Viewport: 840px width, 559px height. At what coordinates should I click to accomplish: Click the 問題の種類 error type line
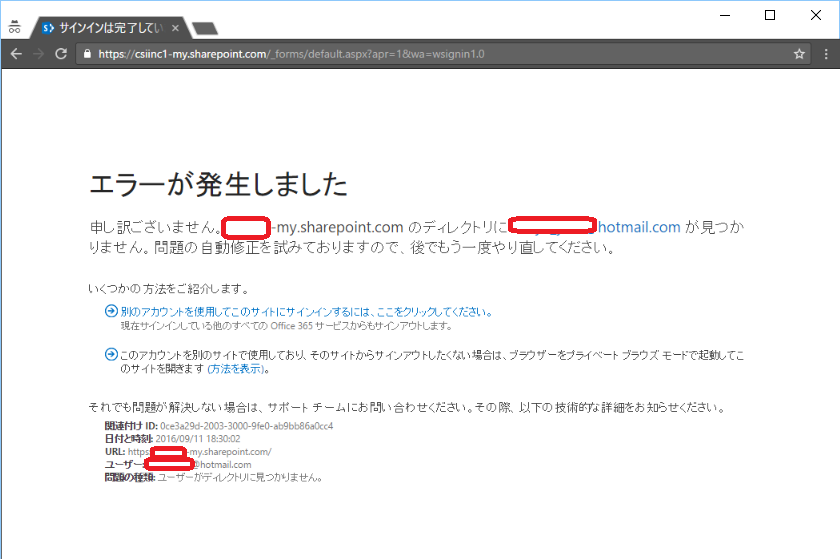(213, 478)
